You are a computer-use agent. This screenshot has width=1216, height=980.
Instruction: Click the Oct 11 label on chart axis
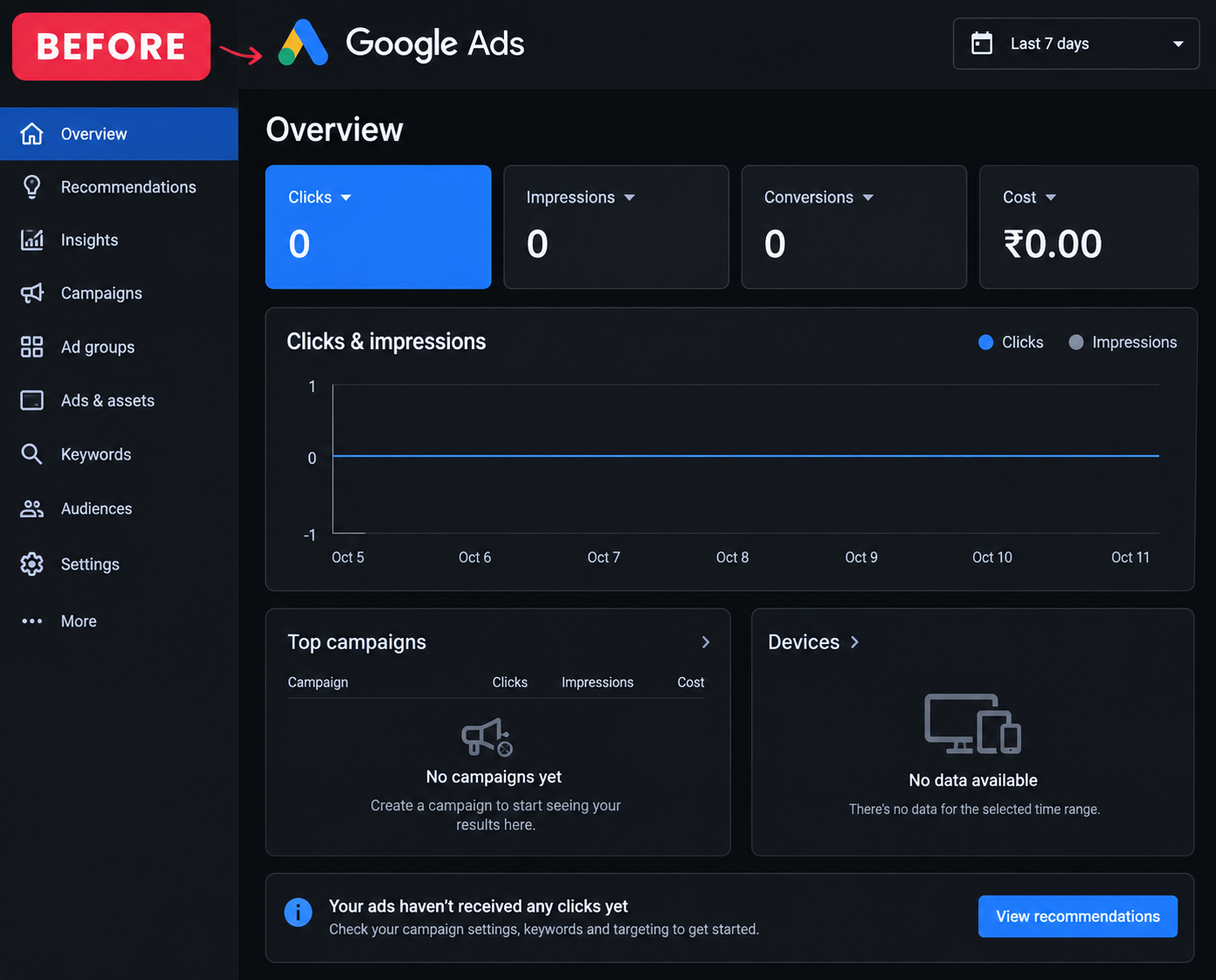pos(1130,557)
